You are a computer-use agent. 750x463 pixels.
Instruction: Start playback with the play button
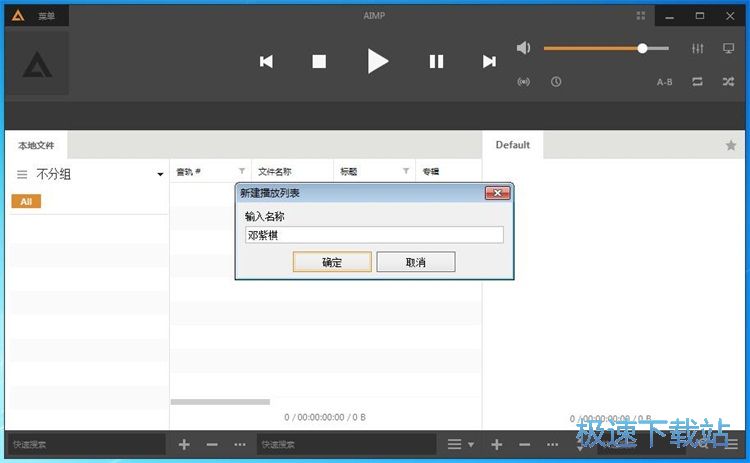coord(377,61)
